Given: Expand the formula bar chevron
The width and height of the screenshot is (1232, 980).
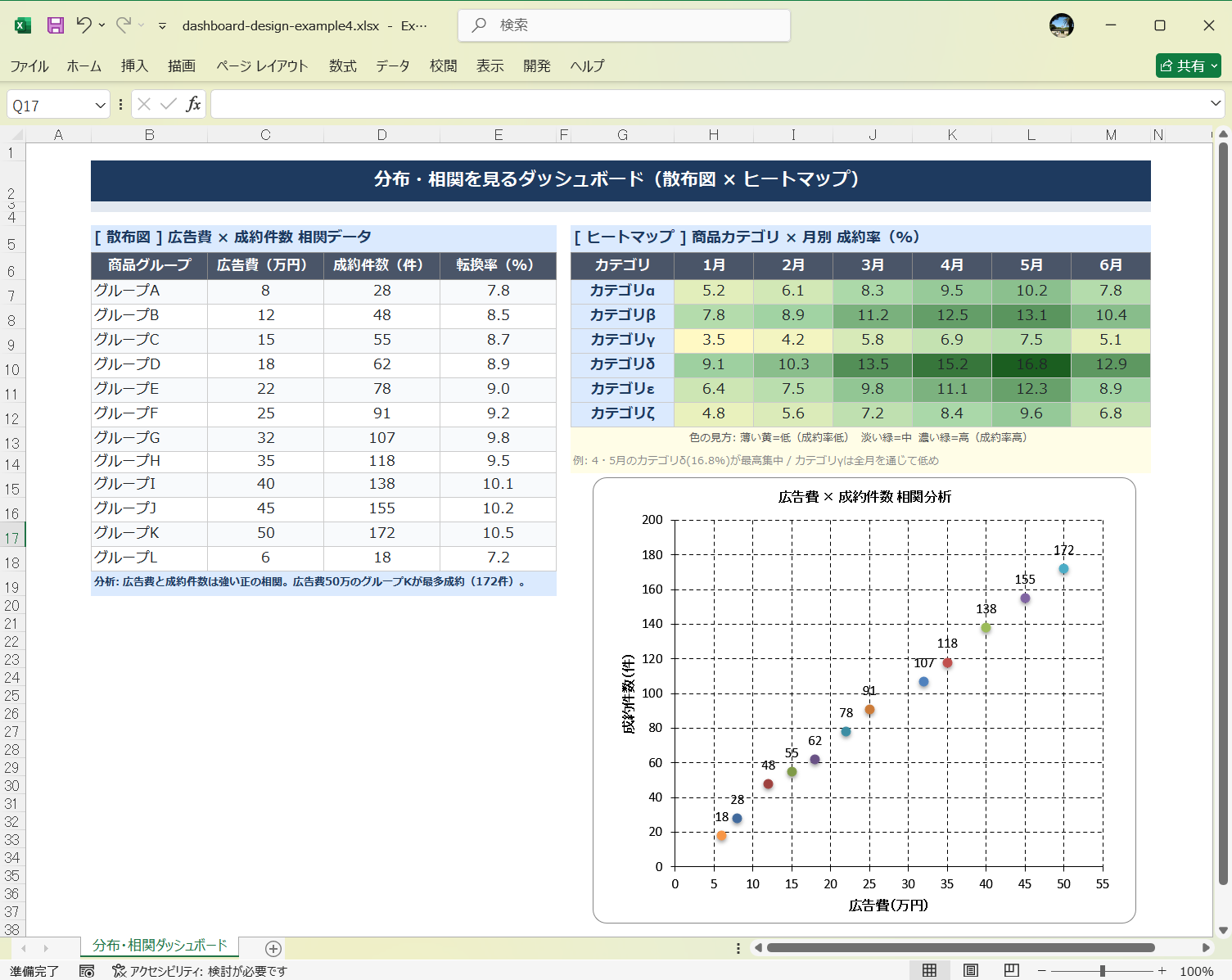Looking at the screenshot, I should coord(1216,103).
